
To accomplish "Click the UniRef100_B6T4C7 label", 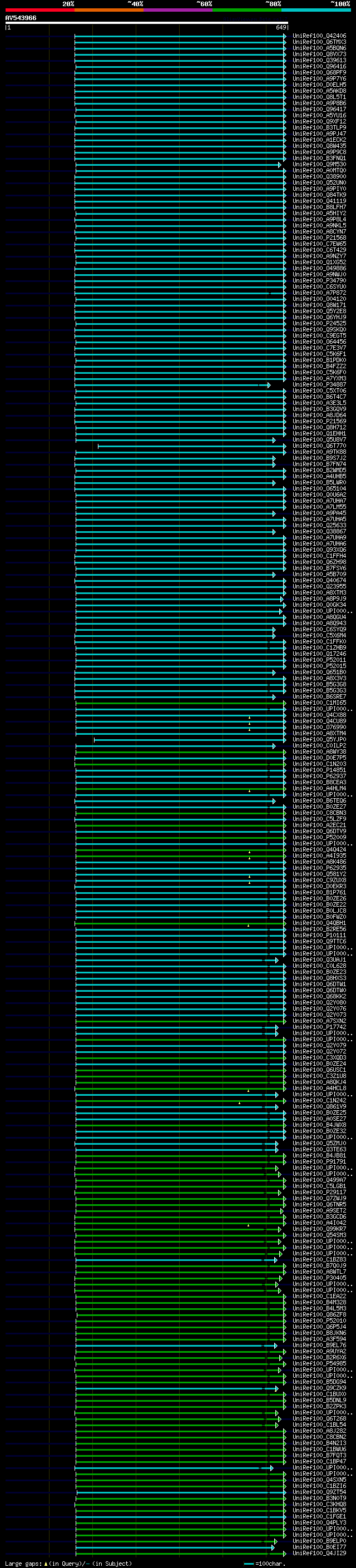I will pyautogui.click(x=319, y=397).
